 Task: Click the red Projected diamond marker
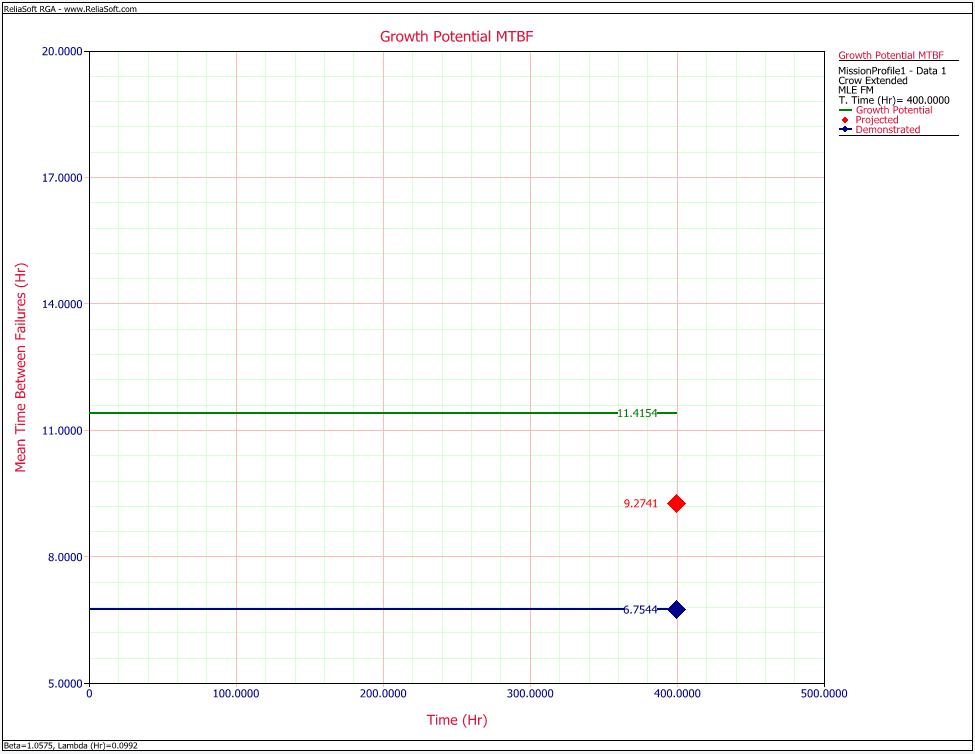pyautogui.click(x=677, y=503)
